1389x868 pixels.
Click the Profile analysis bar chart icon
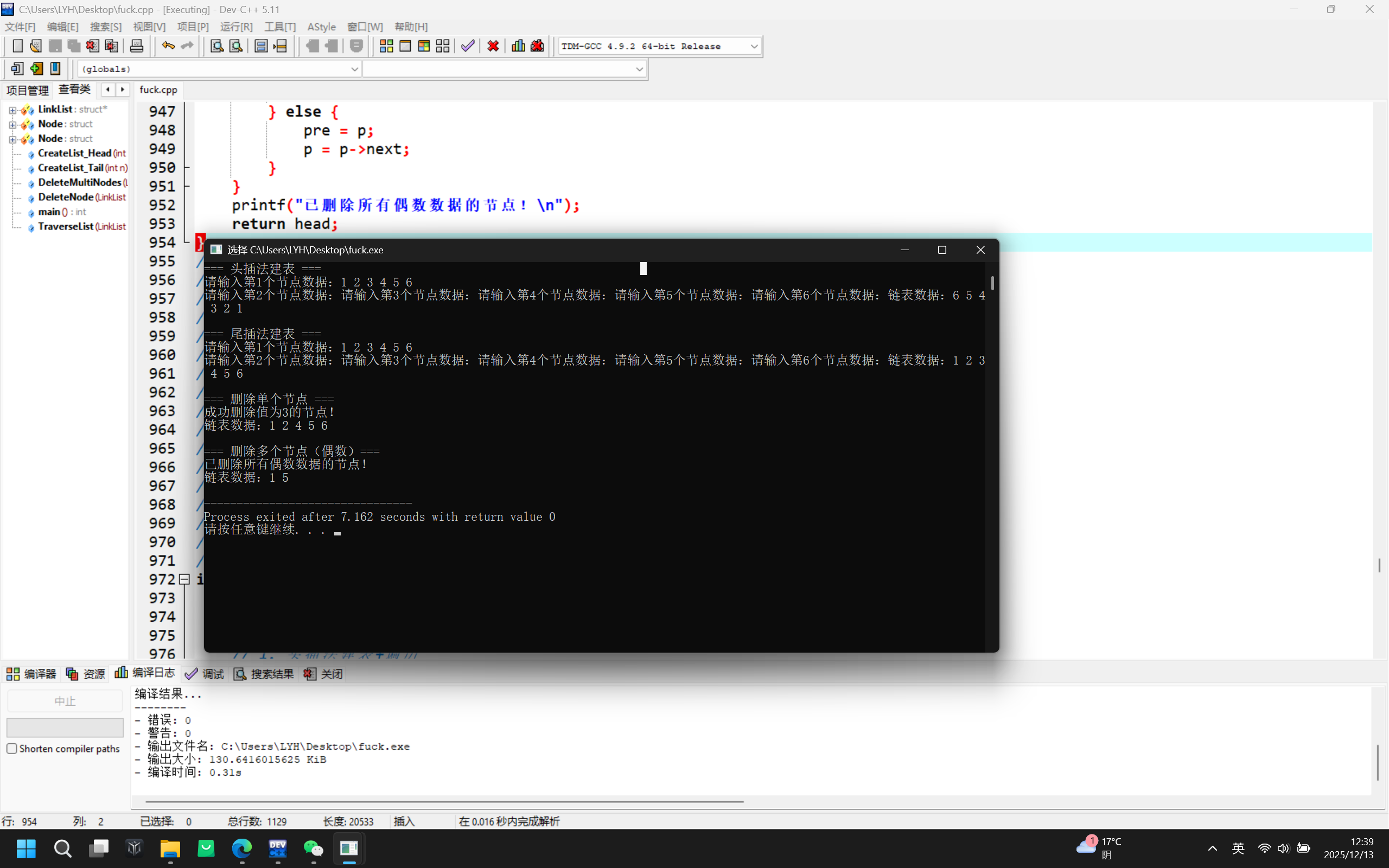[518, 46]
